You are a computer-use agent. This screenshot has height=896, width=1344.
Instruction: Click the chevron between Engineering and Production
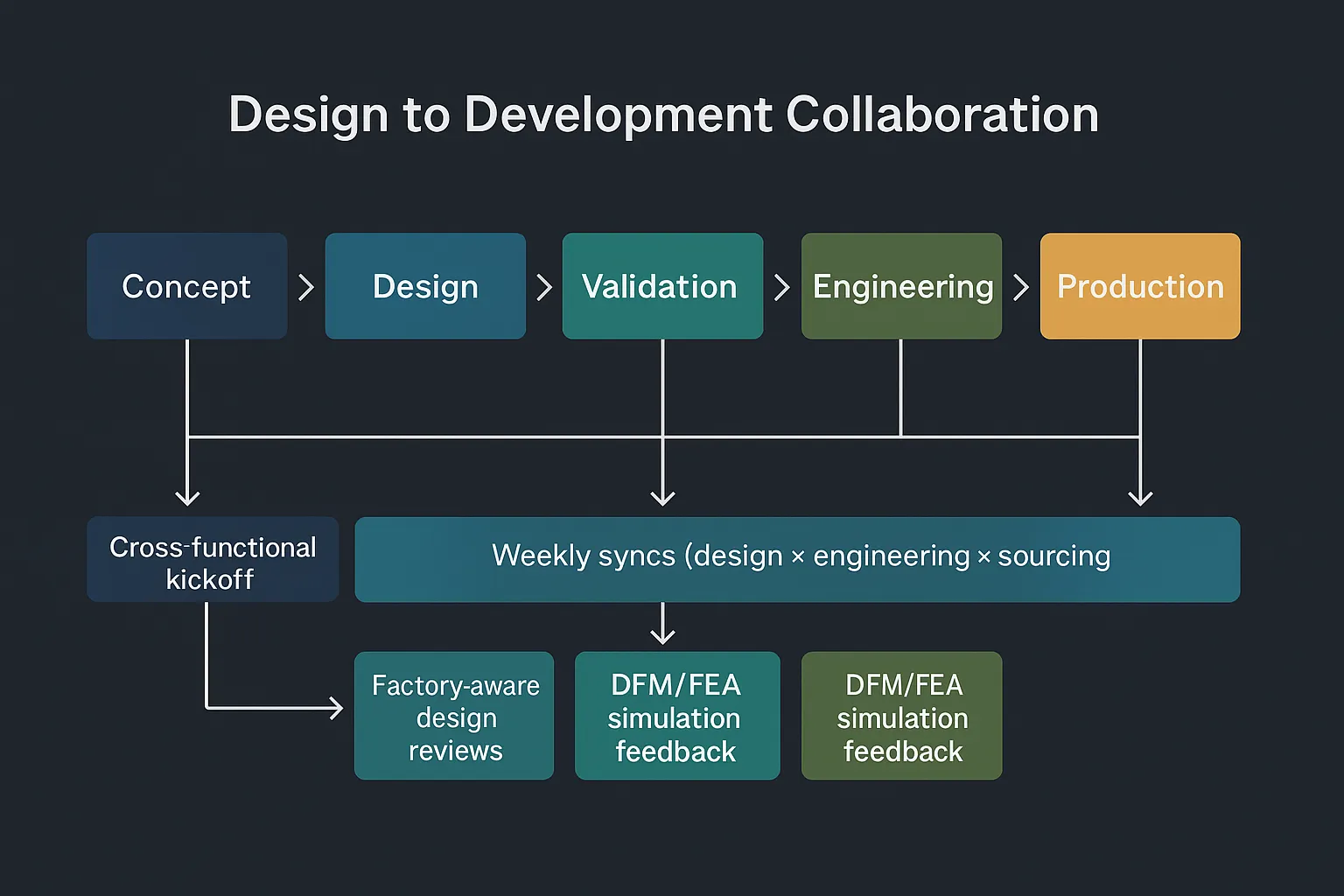click(1020, 287)
